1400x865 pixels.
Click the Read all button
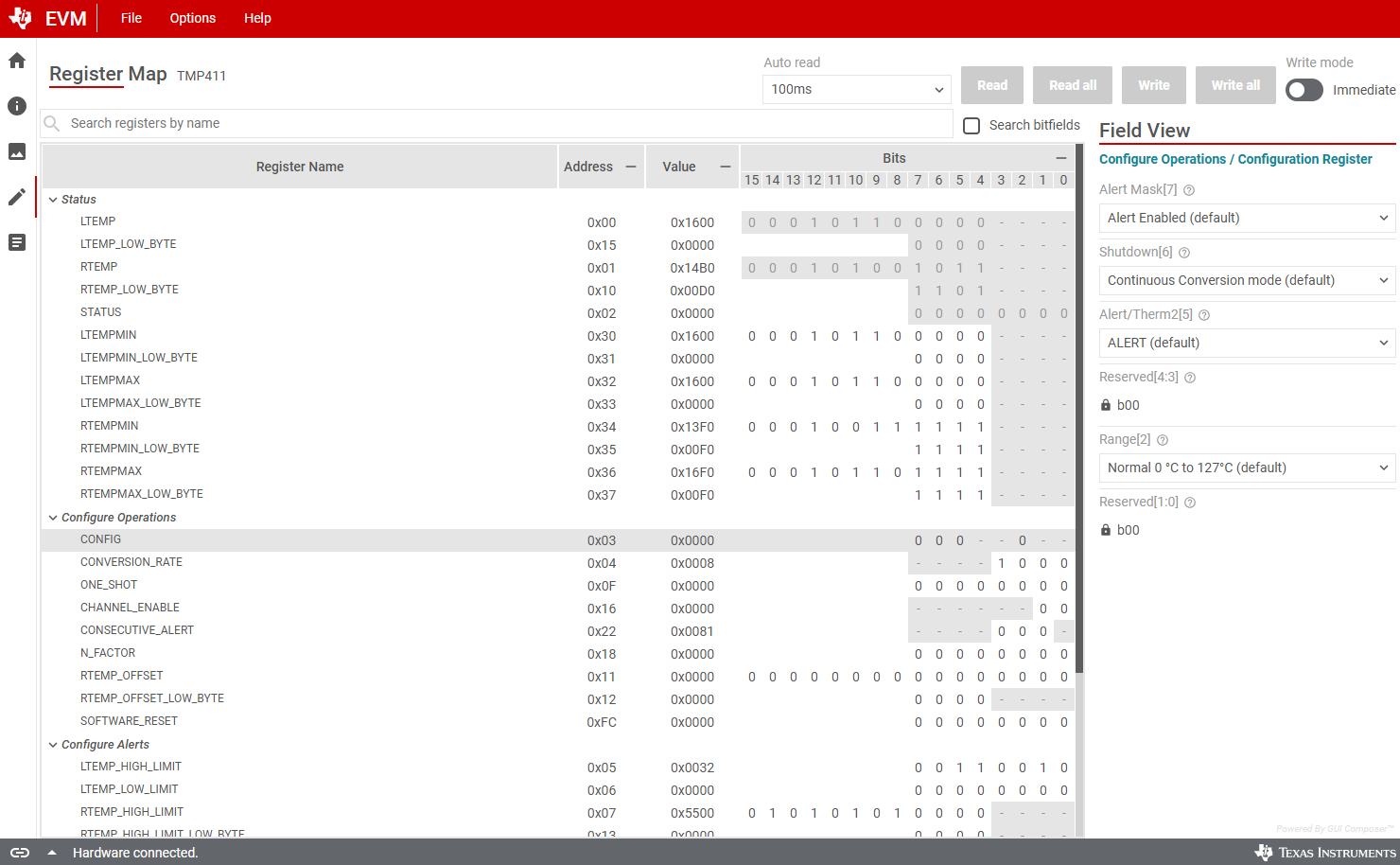click(x=1073, y=85)
